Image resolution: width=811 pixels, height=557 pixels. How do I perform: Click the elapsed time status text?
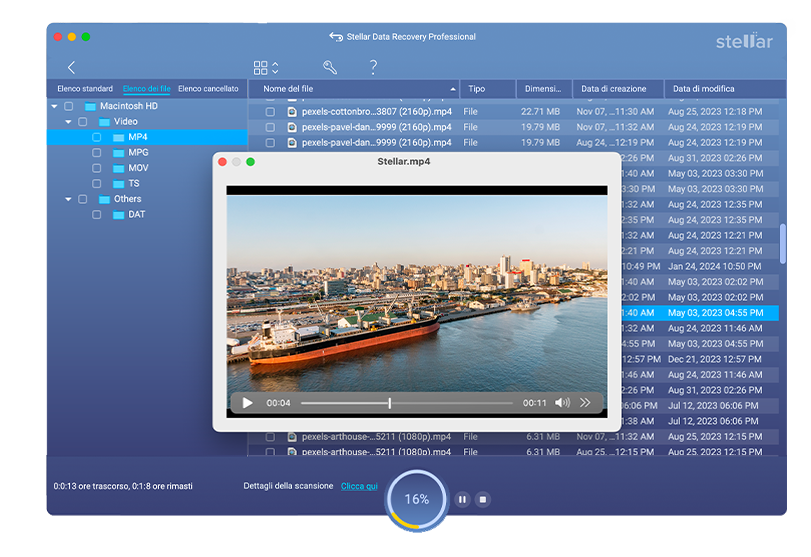tap(123, 486)
